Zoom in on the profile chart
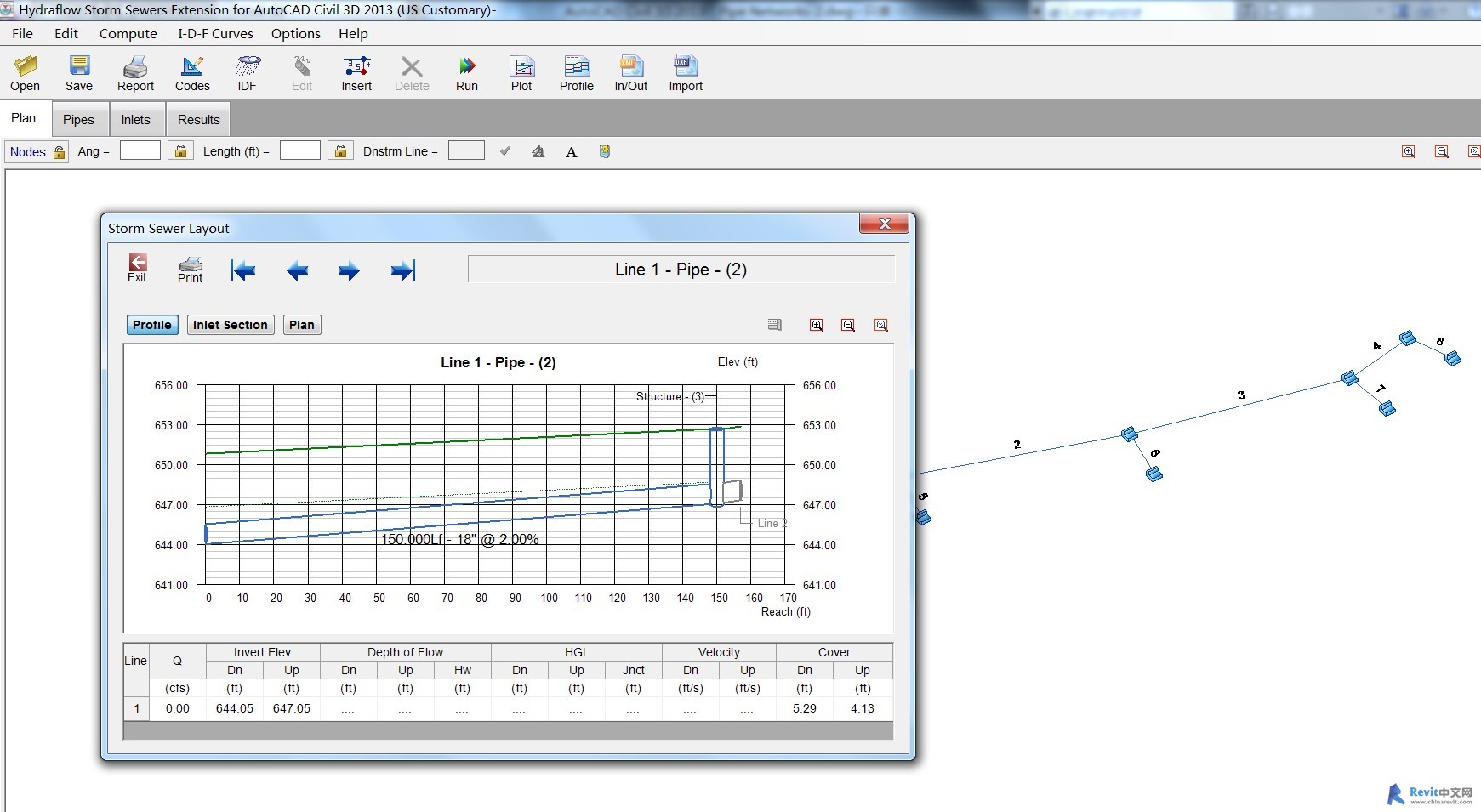Image resolution: width=1481 pixels, height=812 pixels. [x=817, y=325]
